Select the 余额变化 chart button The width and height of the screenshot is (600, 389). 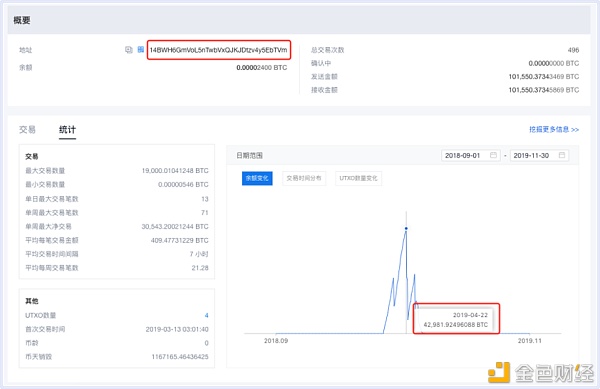[257, 178]
